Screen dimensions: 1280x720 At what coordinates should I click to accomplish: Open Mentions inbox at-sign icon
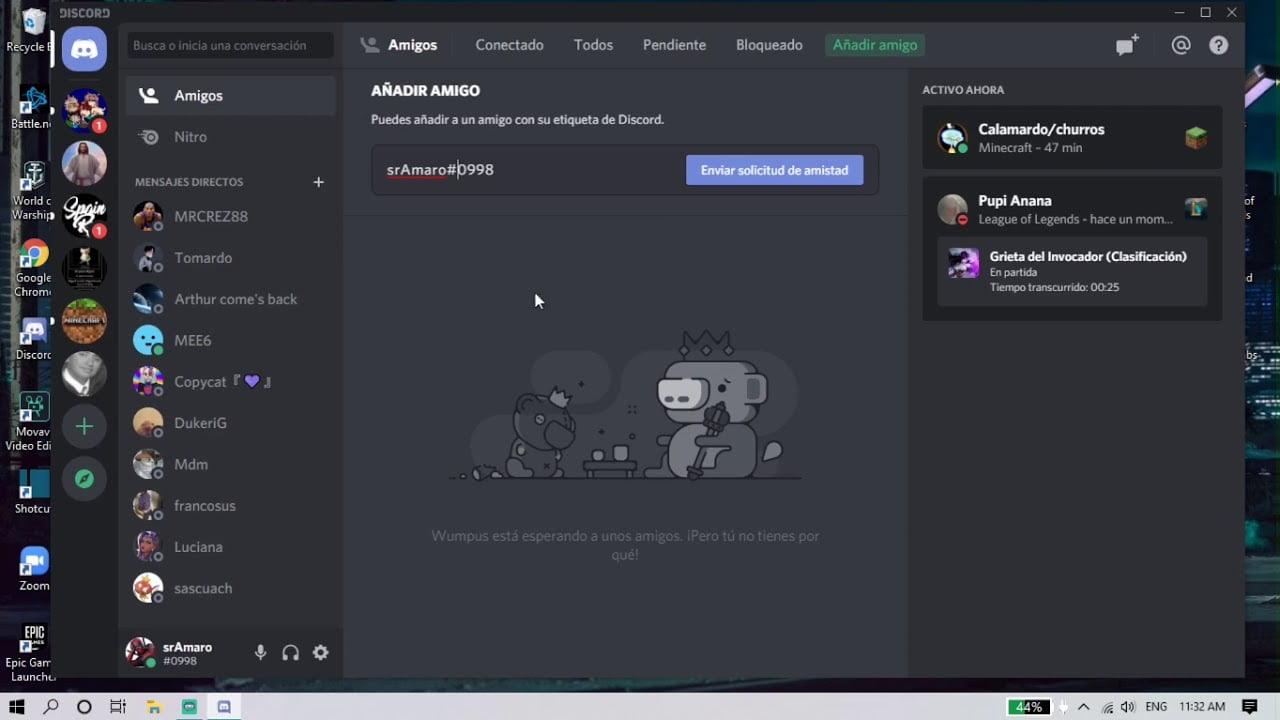1181,45
